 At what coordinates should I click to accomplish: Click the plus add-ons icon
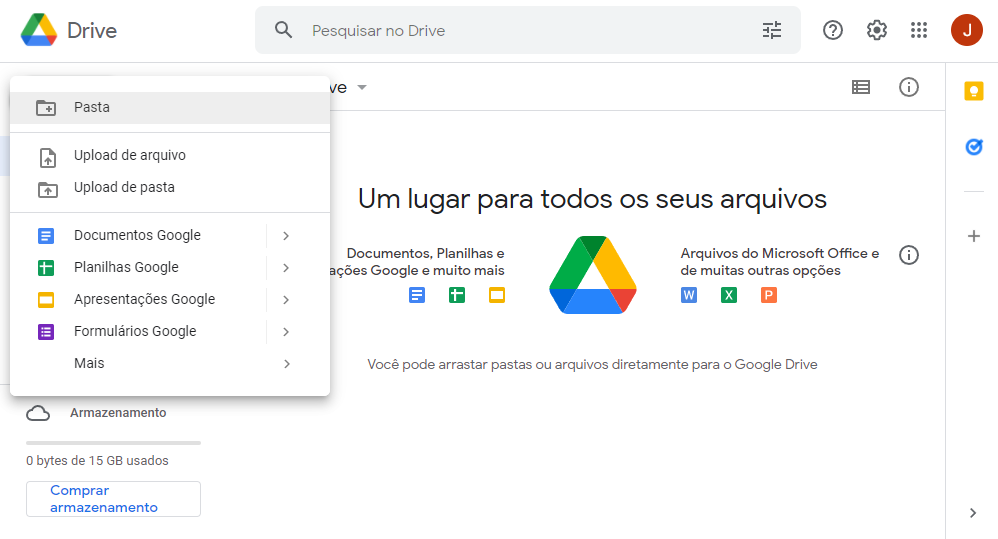(973, 236)
